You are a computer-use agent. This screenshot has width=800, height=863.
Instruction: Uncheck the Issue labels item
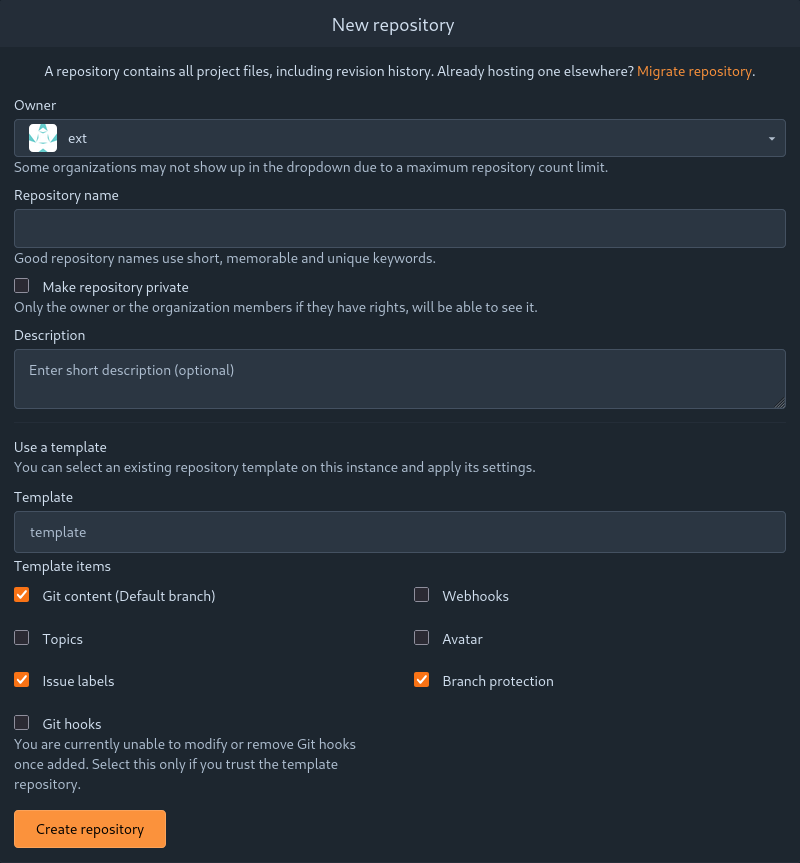click(x=21, y=679)
